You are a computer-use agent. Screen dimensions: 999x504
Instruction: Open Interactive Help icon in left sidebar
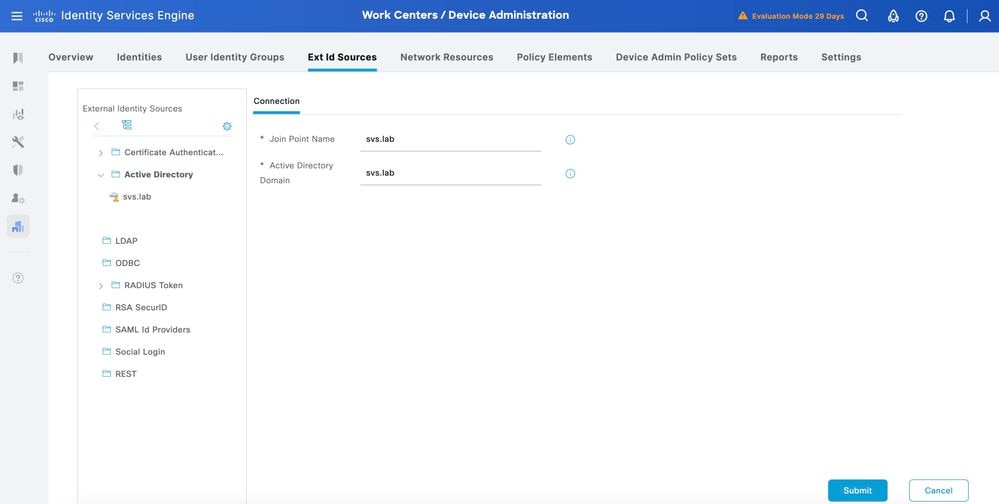pyautogui.click(x=18, y=278)
